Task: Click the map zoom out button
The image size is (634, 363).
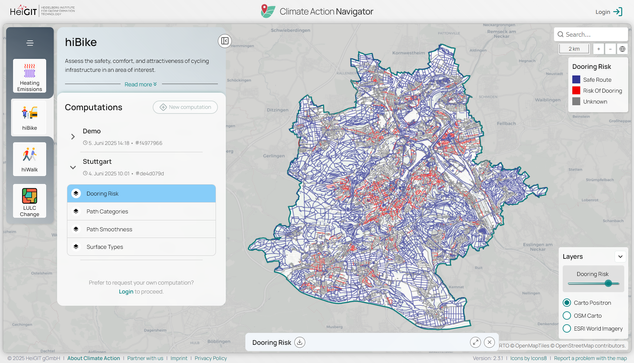Action: pos(610,49)
